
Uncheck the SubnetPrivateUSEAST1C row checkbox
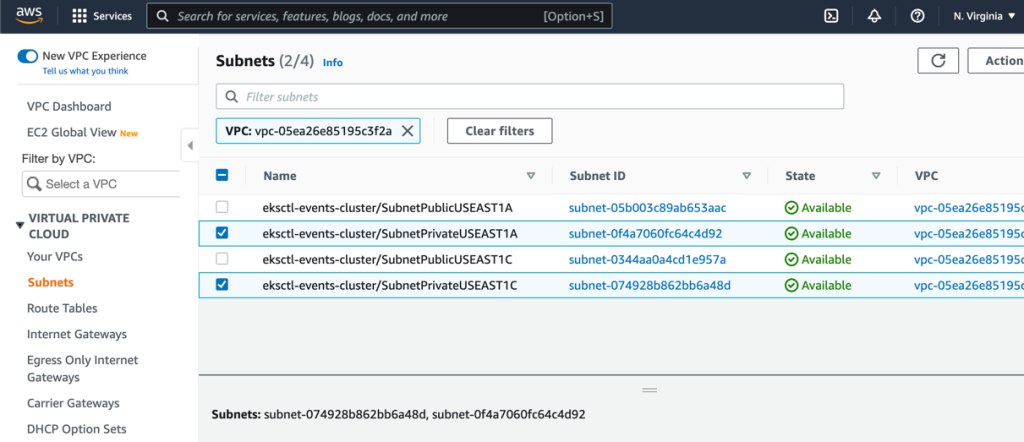pos(222,285)
